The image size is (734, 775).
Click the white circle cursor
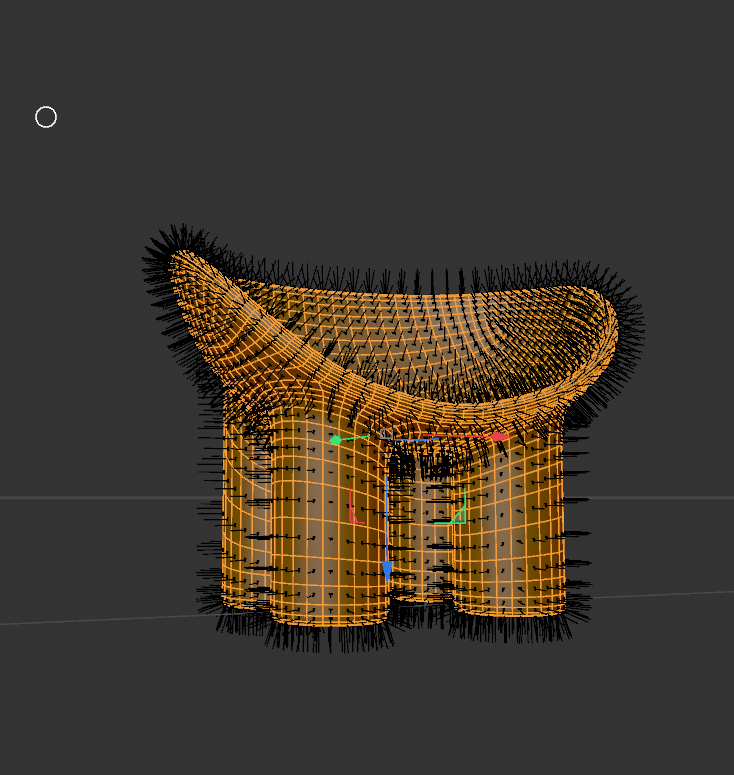coord(46,117)
